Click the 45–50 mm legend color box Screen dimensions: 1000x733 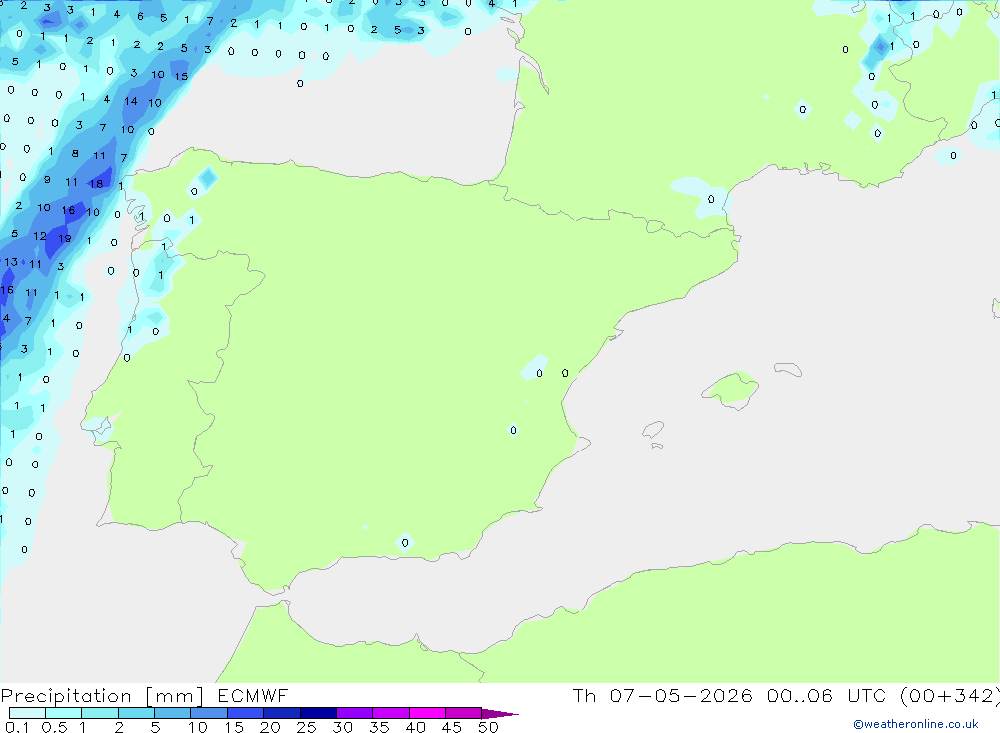pyautogui.click(x=464, y=713)
